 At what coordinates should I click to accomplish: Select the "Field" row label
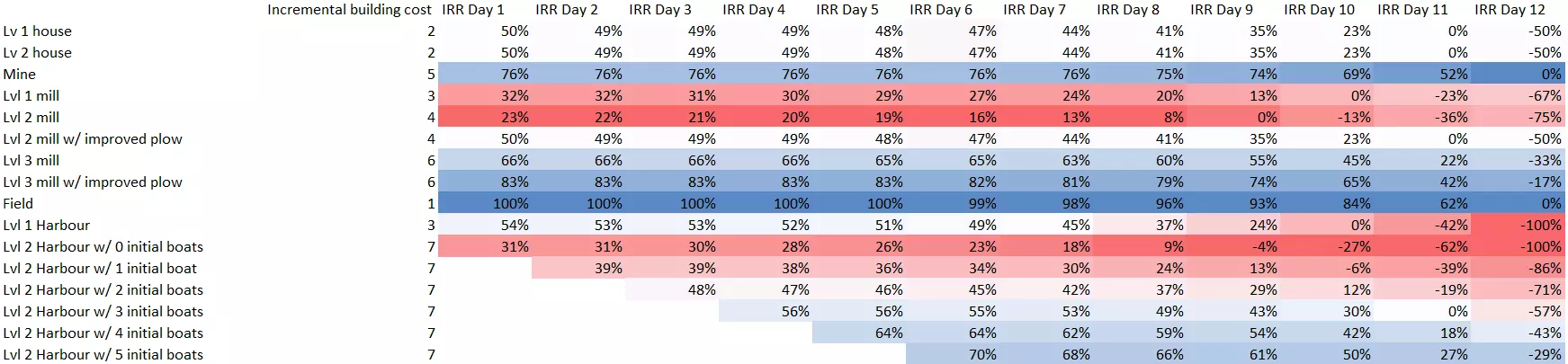coord(18,204)
